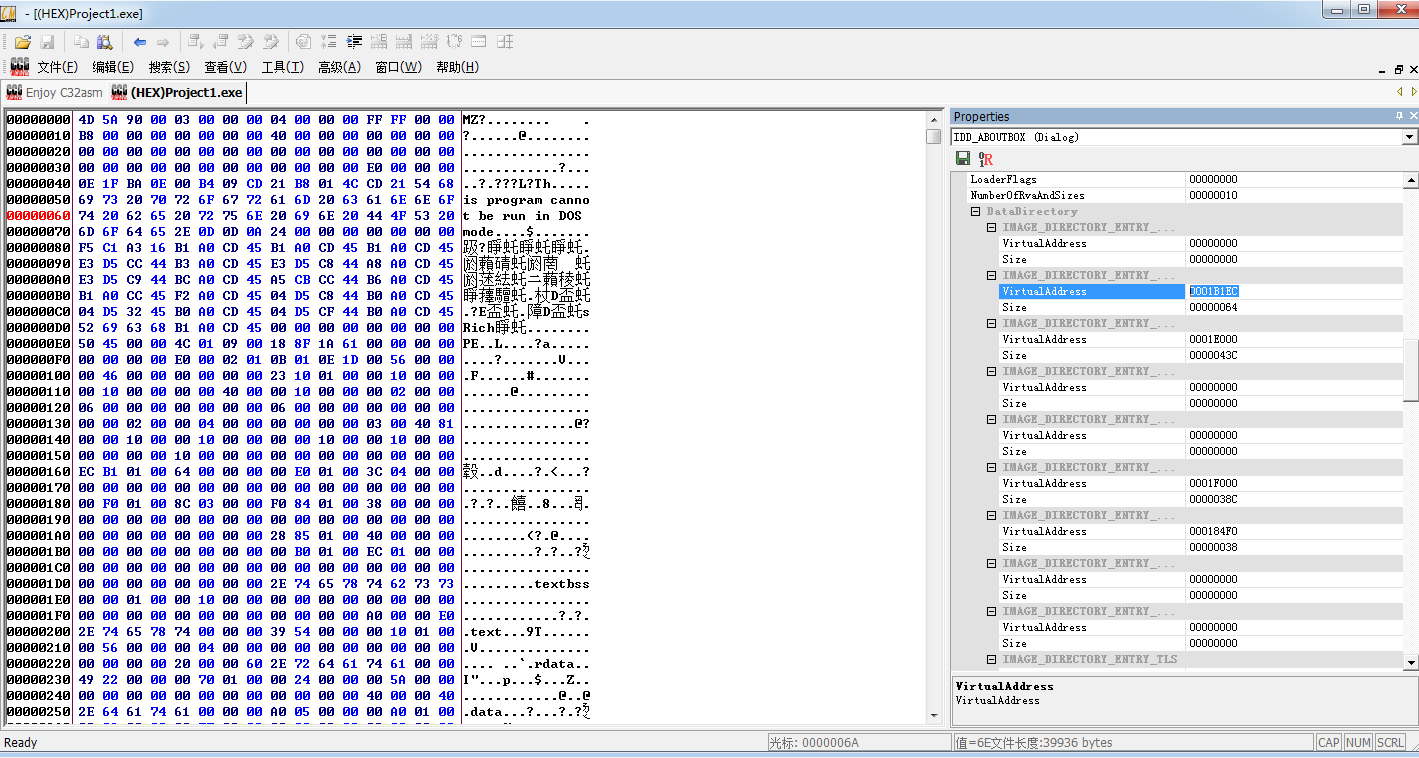Image resolution: width=1419 pixels, height=758 pixels.
Task: Collapse the entry containing VirtualAddress 0001F000
Action: 992,467
